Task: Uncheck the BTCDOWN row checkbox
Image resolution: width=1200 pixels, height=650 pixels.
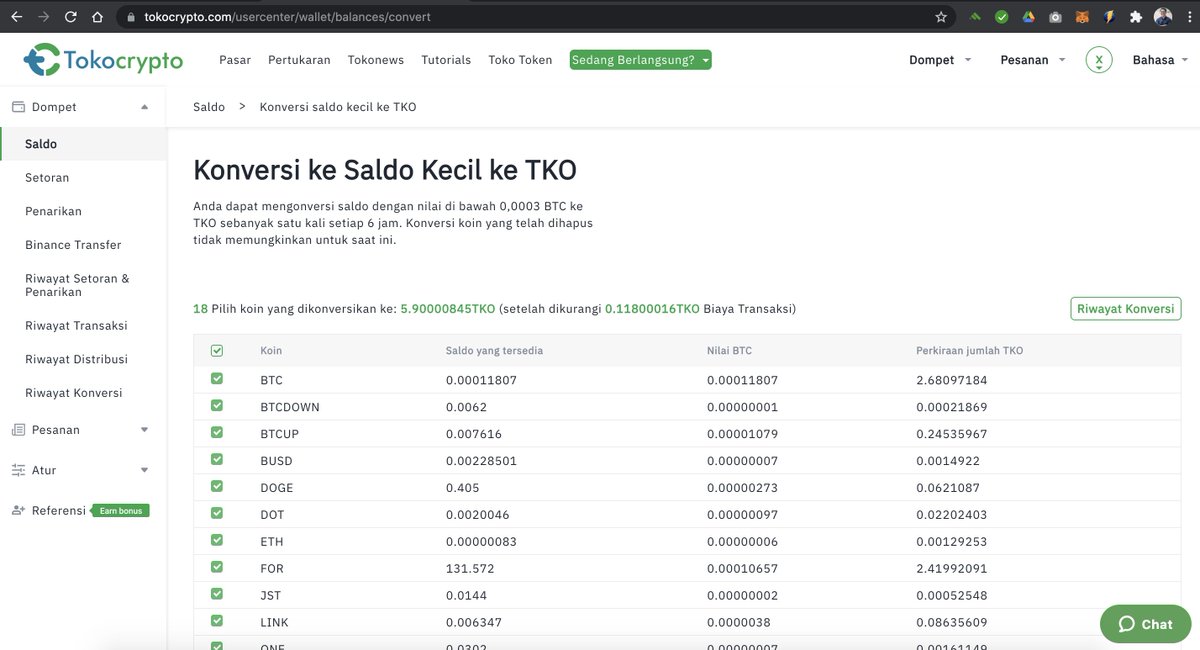Action: pyautogui.click(x=217, y=406)
